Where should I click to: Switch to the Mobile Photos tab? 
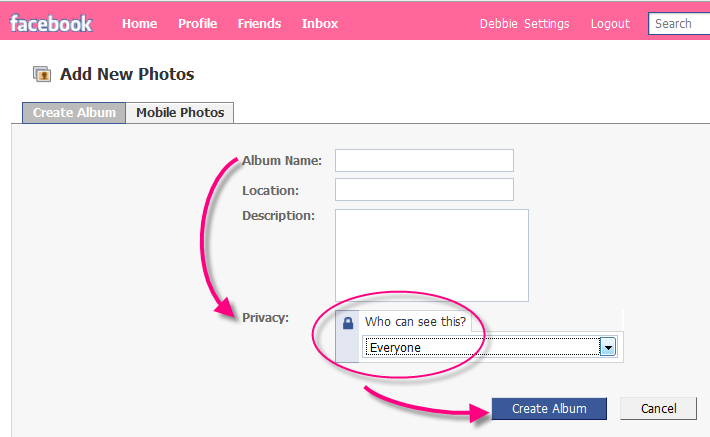click(180, 112)
